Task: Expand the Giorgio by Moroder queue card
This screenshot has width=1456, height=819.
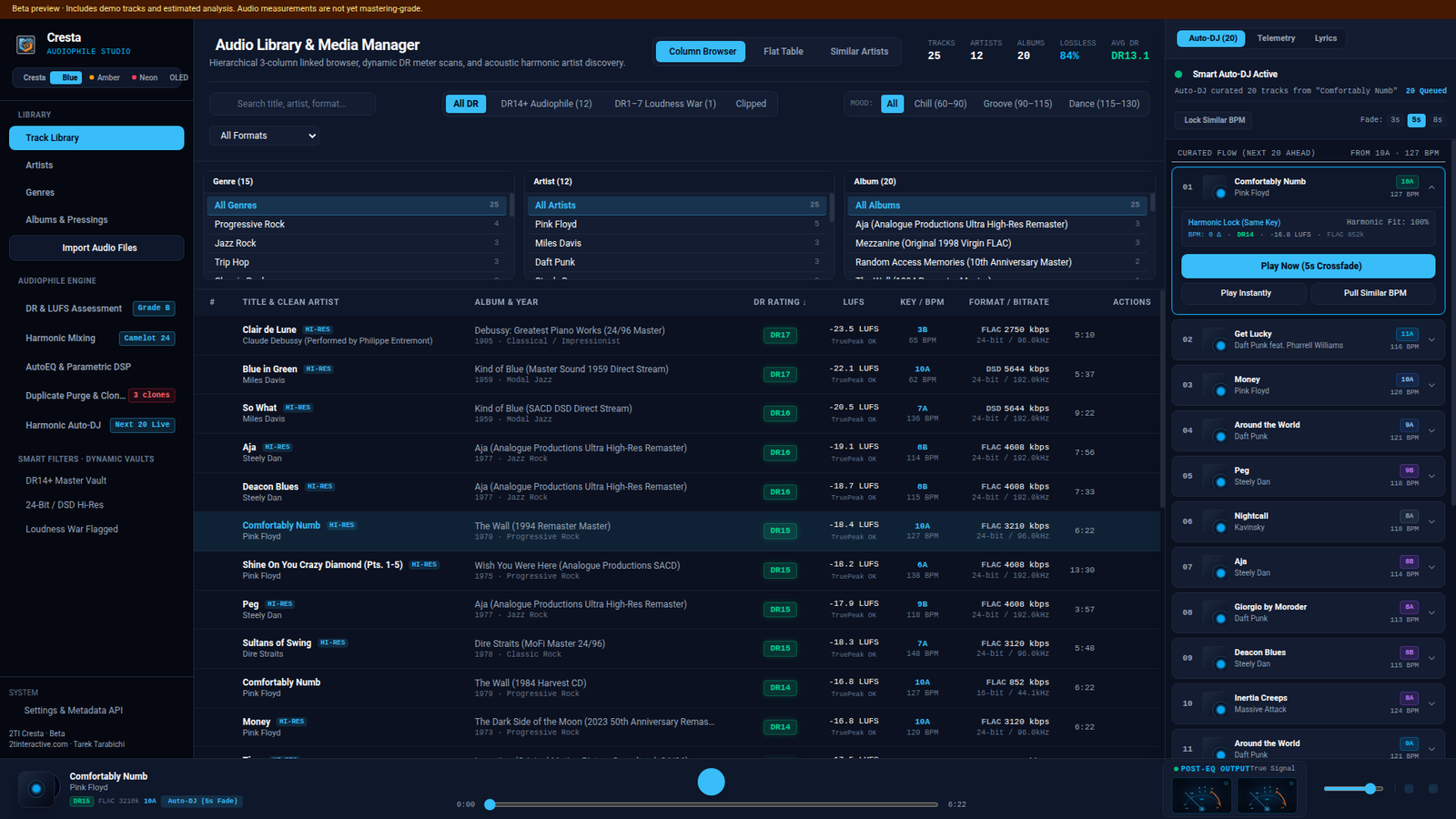Action: (x=1431, y=612)
